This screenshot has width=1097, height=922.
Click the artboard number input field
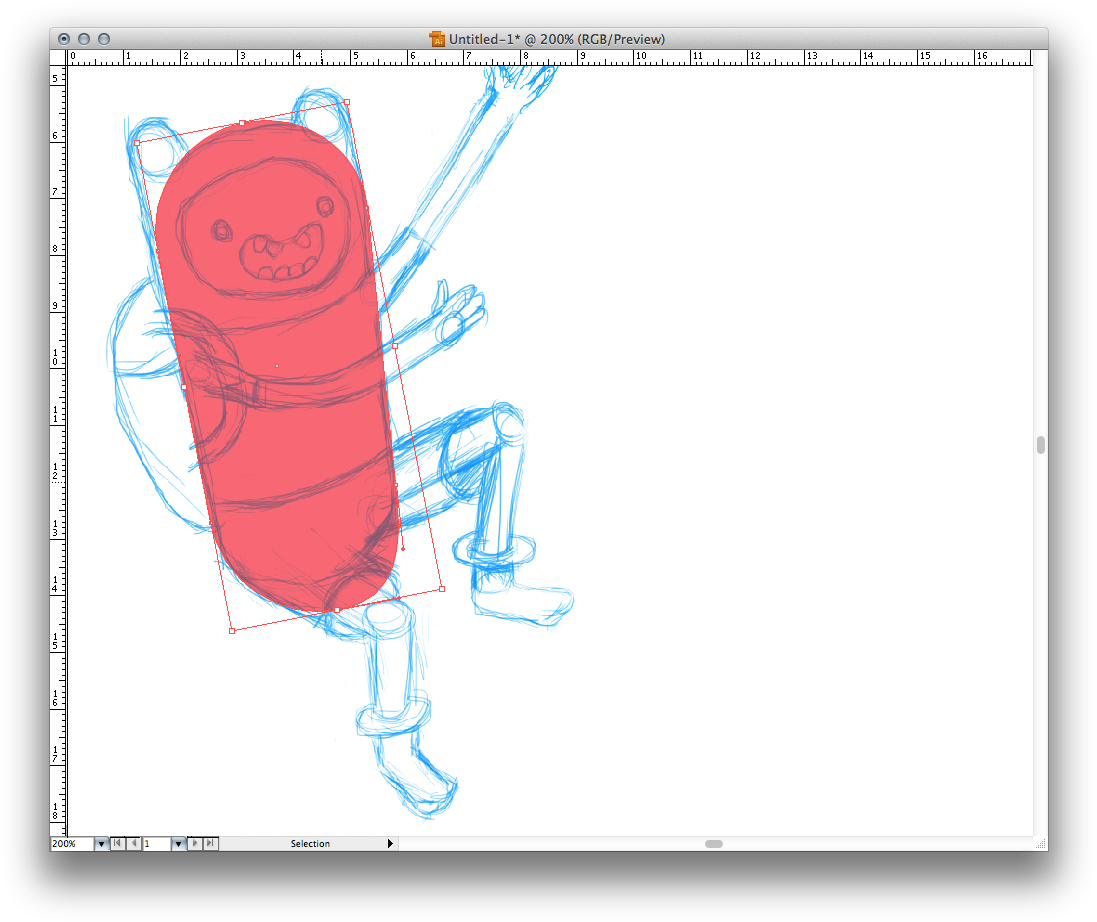(x=155, y=843)
